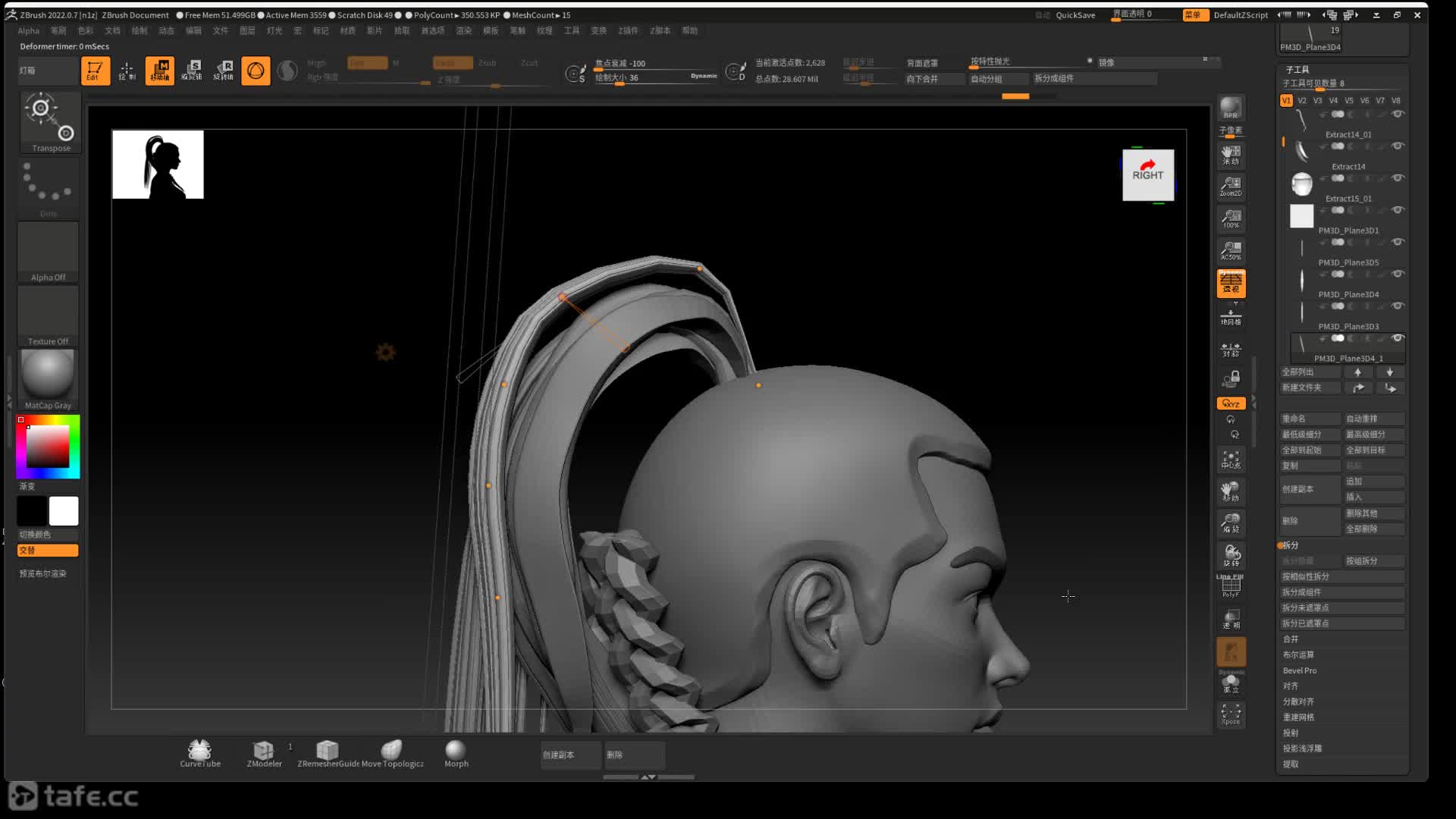Click the sculptris sphere icon beside the Gizmo
Image resolution: width=1456 pixels, height=819 pixels.
[287, 71]
